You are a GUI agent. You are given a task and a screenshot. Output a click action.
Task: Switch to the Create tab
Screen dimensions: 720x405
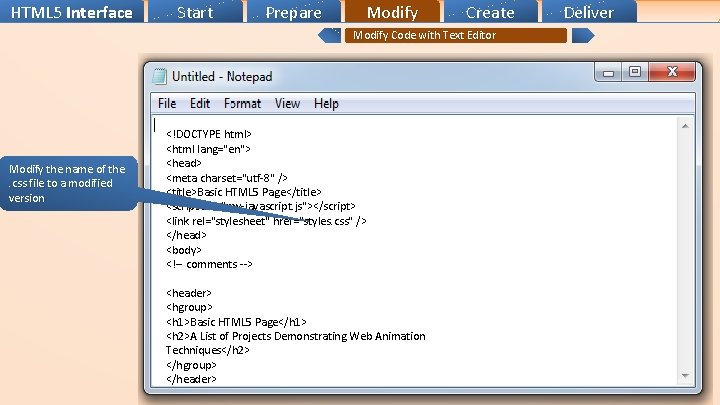point(490,11)
